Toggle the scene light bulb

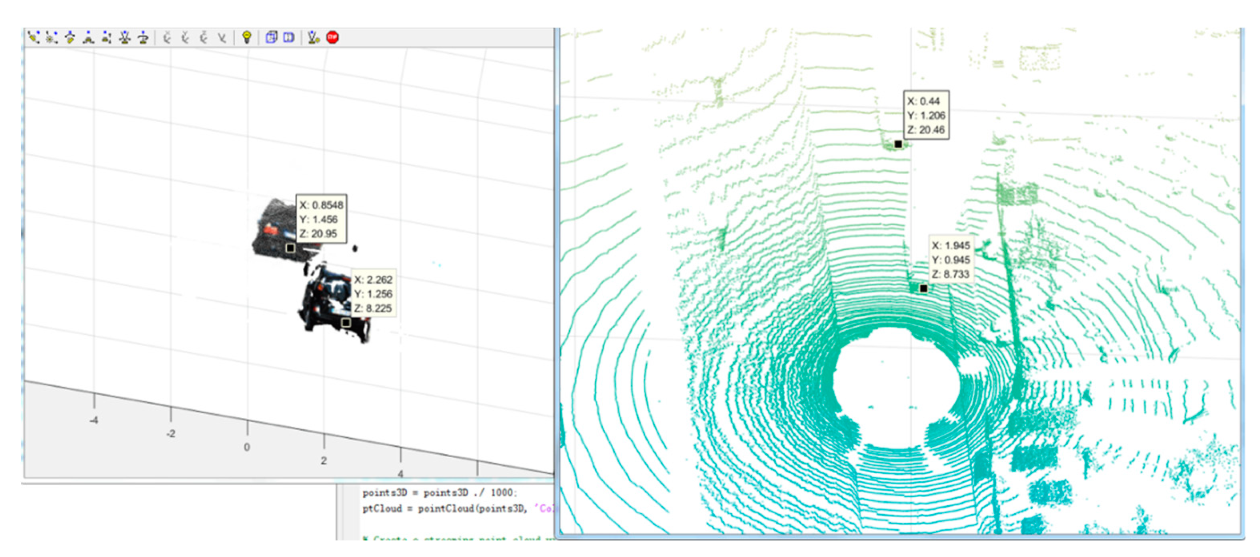246,38
